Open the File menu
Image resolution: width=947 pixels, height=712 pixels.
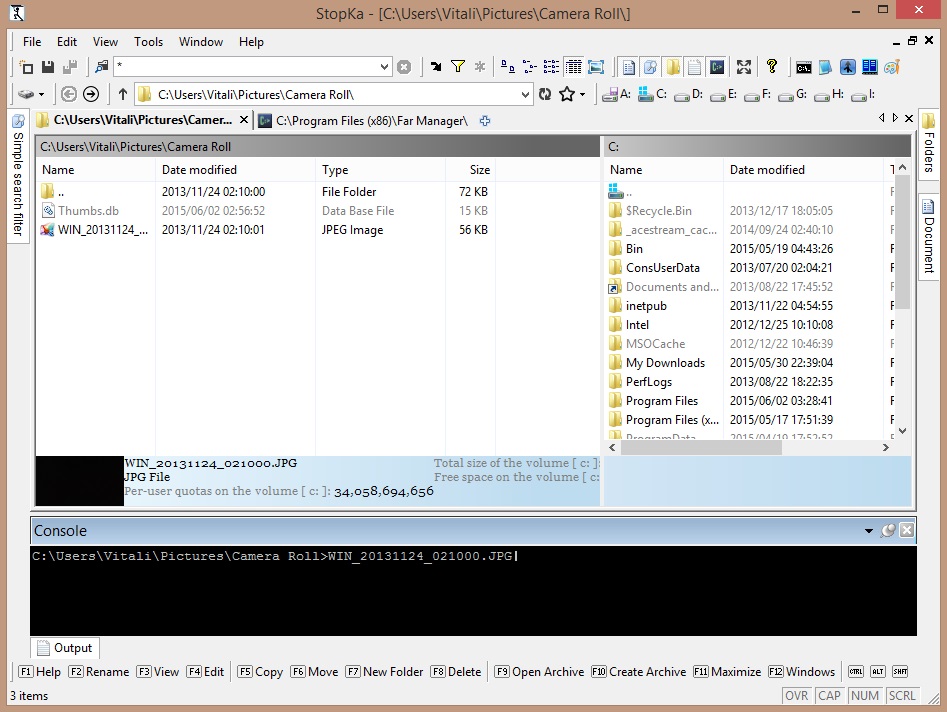click(32, 42)
